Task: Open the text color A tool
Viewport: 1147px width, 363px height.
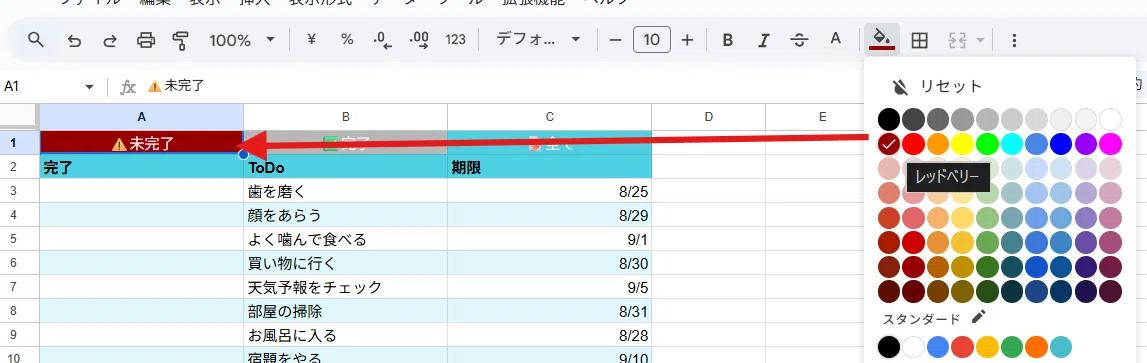Action: tap(835, 40)
